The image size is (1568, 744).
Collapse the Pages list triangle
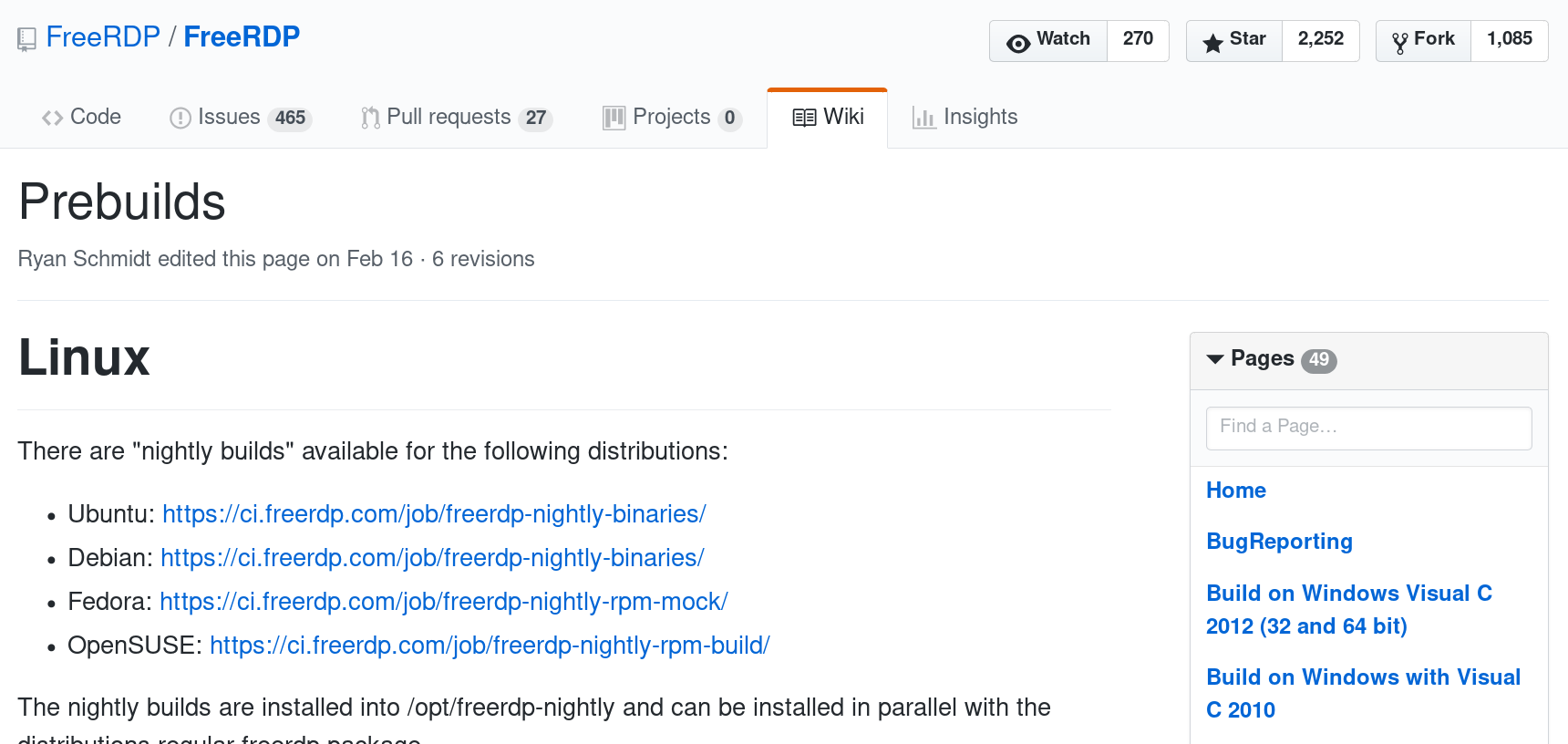coord(1215,359)
